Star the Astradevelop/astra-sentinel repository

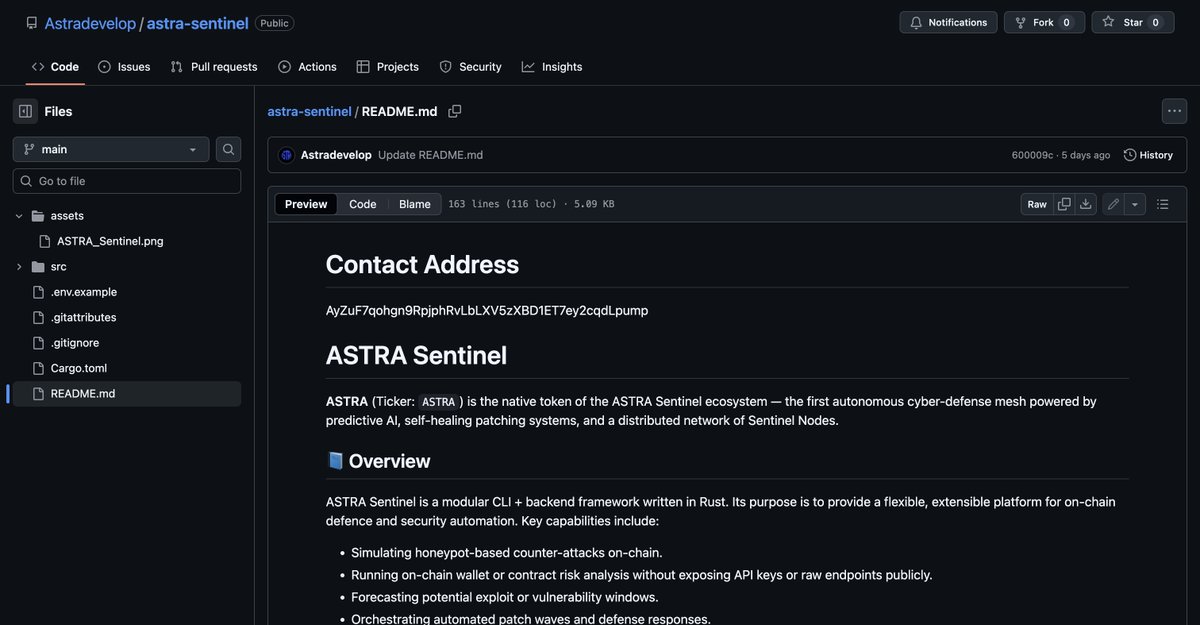tap(1131, 21)
